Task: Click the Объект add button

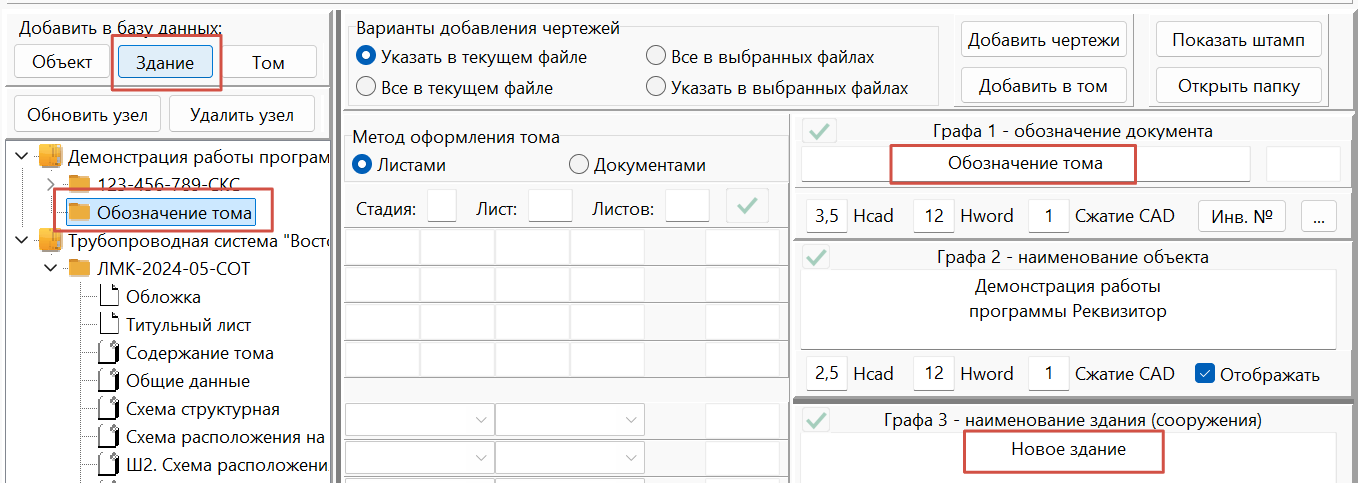Action: [62, 62]
